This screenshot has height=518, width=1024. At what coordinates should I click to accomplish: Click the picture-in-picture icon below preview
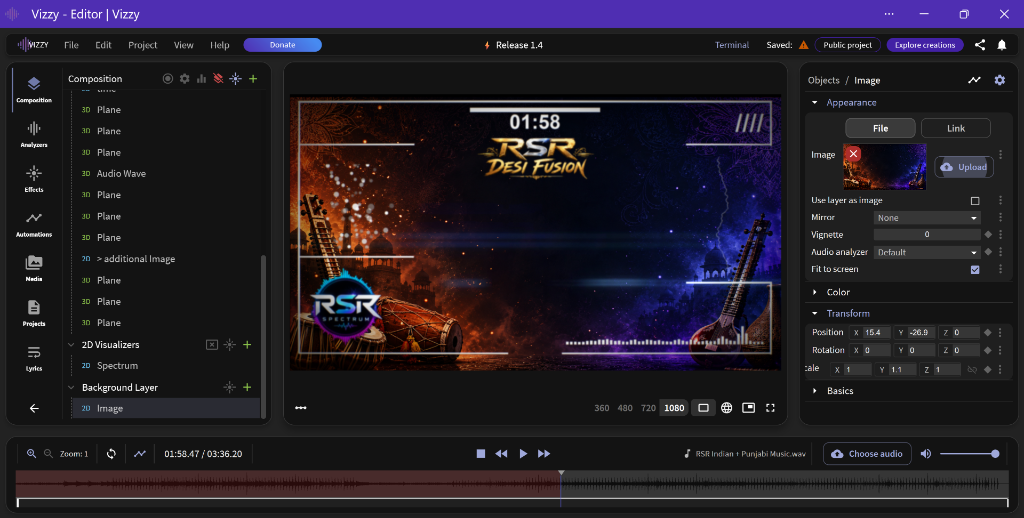[748, 408]
